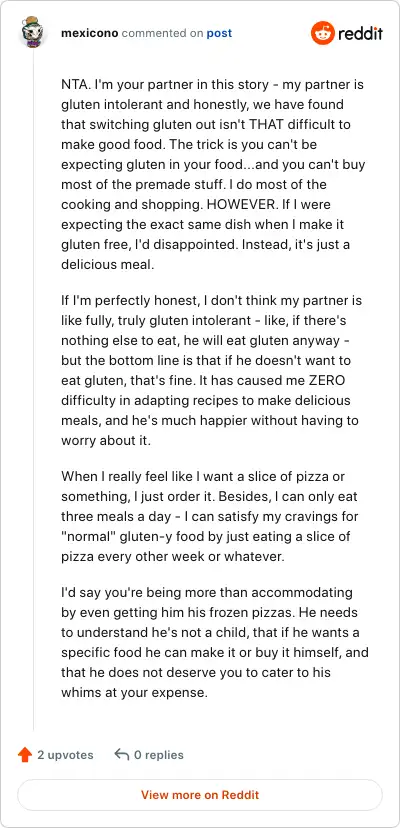This screenshot has width=400, height=828.
Task: Open the "0 replies" label
Action: coord(159,755)
